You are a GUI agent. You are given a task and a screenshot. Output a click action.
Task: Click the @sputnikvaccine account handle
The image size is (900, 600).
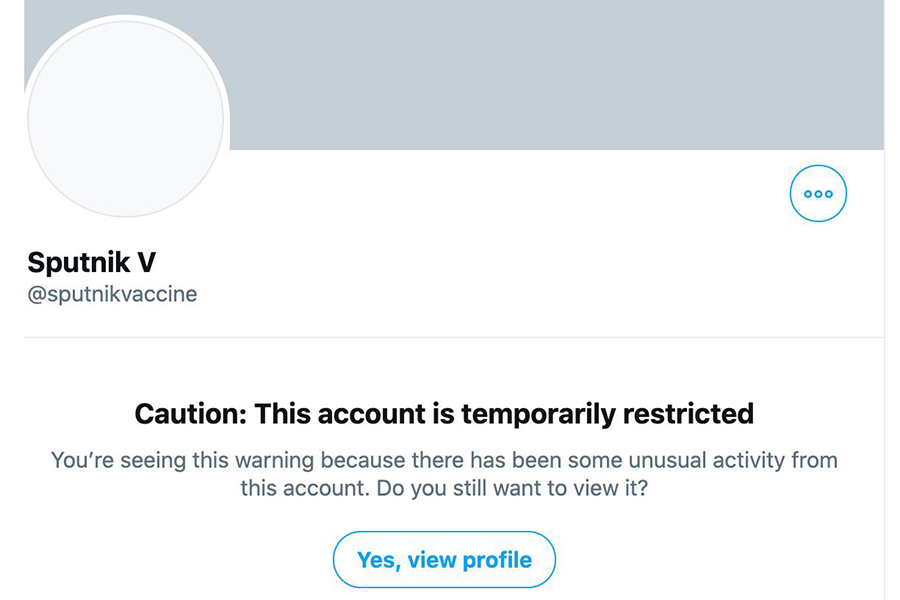point(112,295)
